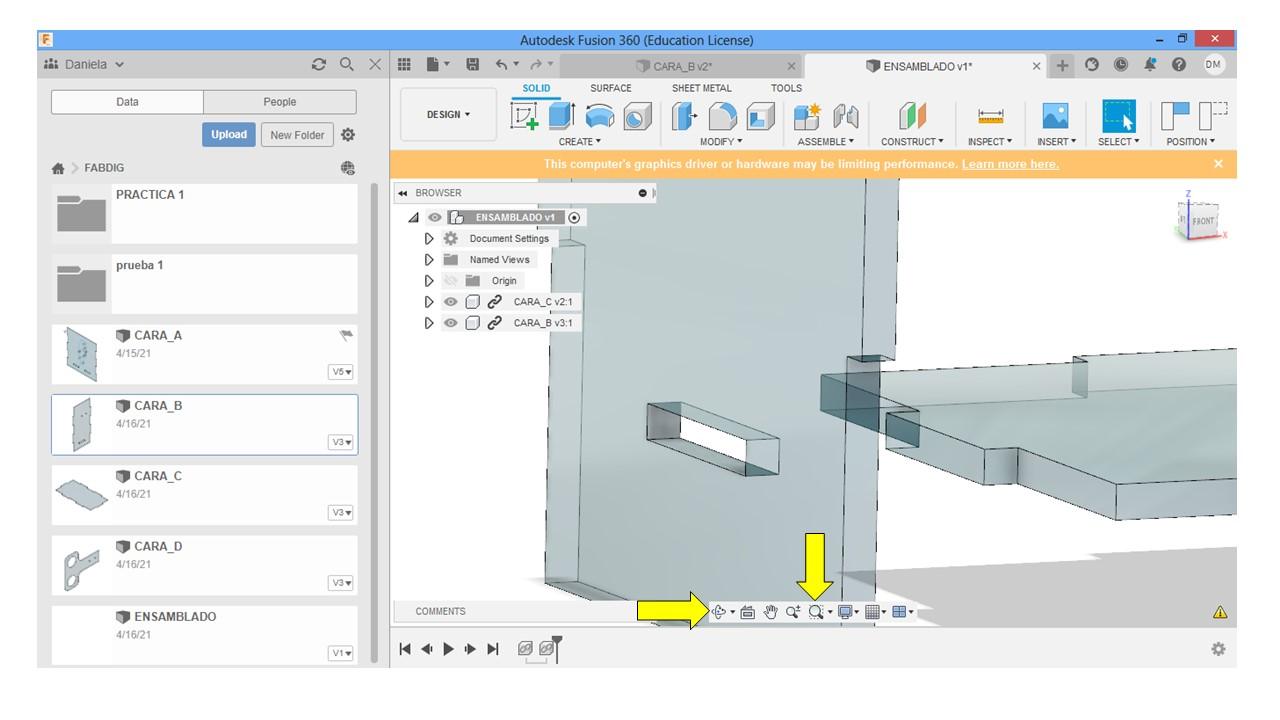Click the Measure tool icon
The height and width of the screenshot is (720, 1280).
point(990,116)
